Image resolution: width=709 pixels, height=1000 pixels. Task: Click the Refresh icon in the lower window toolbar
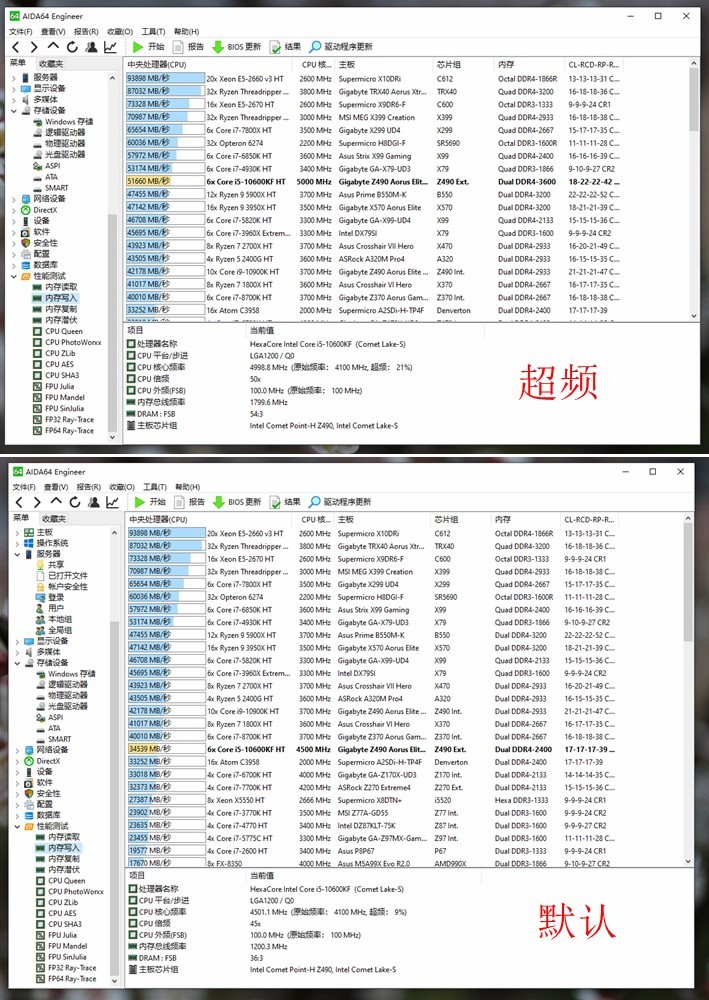(x=75, y=502)
